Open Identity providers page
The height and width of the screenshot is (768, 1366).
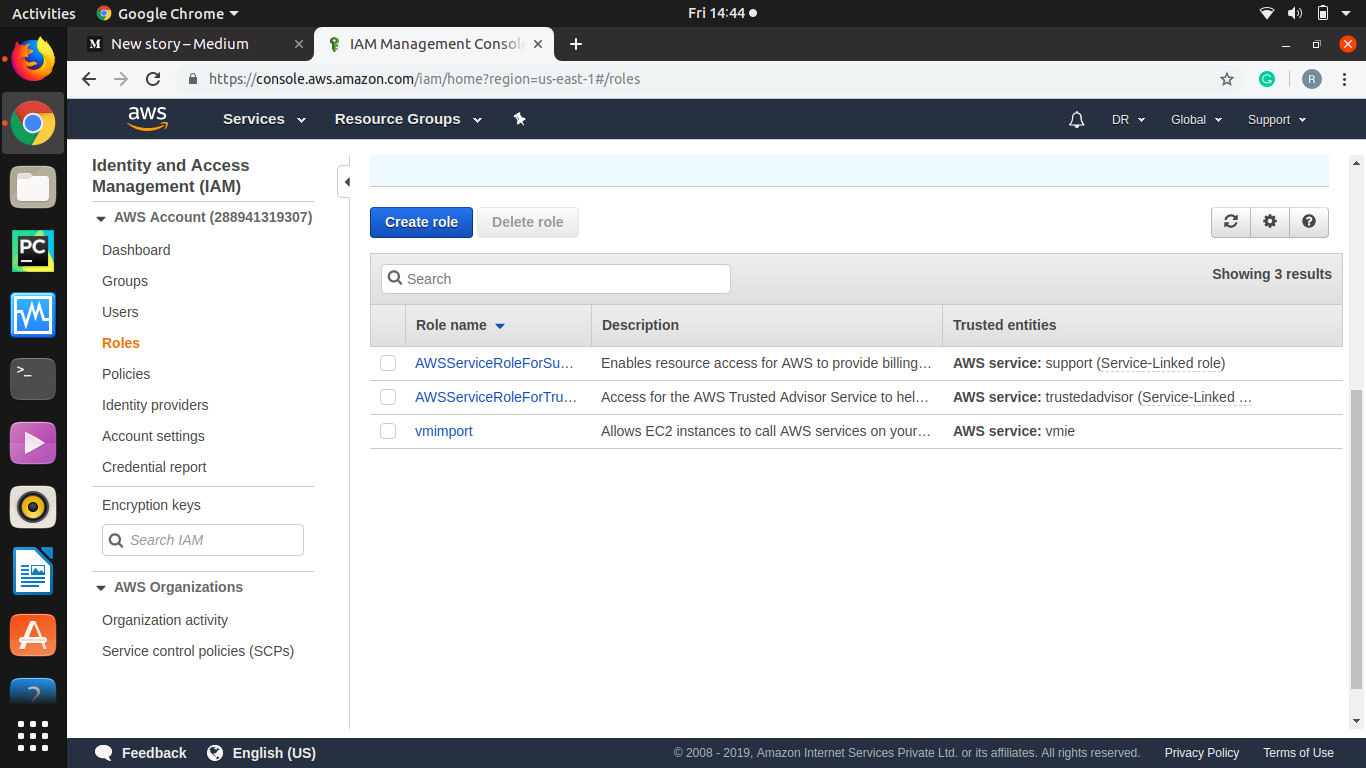155,405
